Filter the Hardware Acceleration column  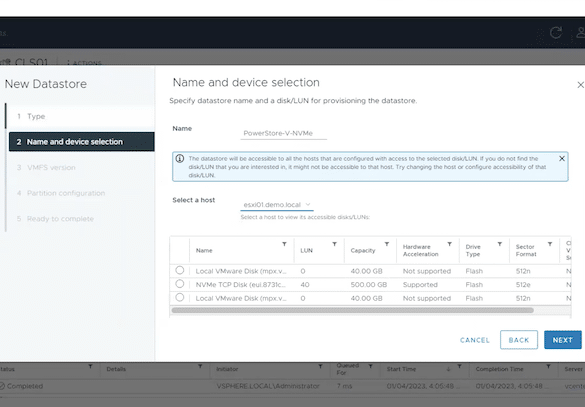point(450,244)
